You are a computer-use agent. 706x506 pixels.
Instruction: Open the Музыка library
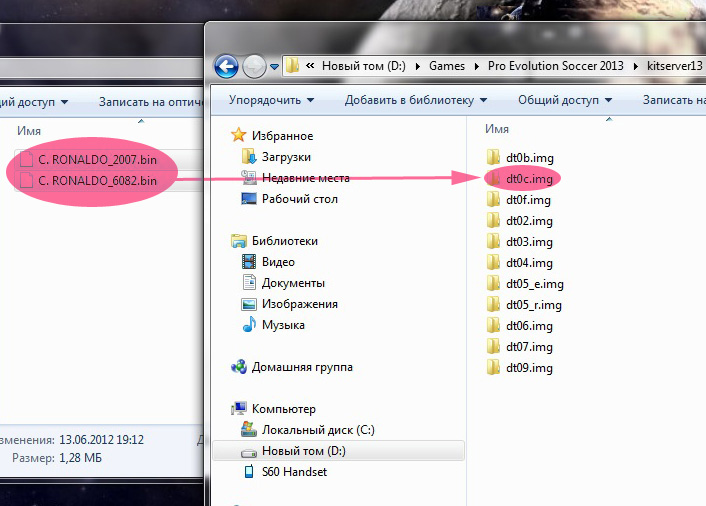(x=283, y=325)
